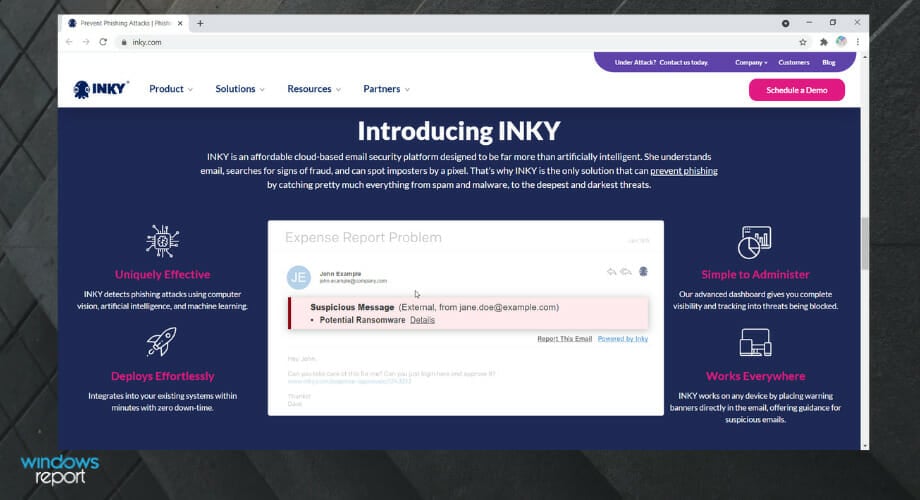Click Powered by Inky link

pyautogui.click(x=623, y=339)
